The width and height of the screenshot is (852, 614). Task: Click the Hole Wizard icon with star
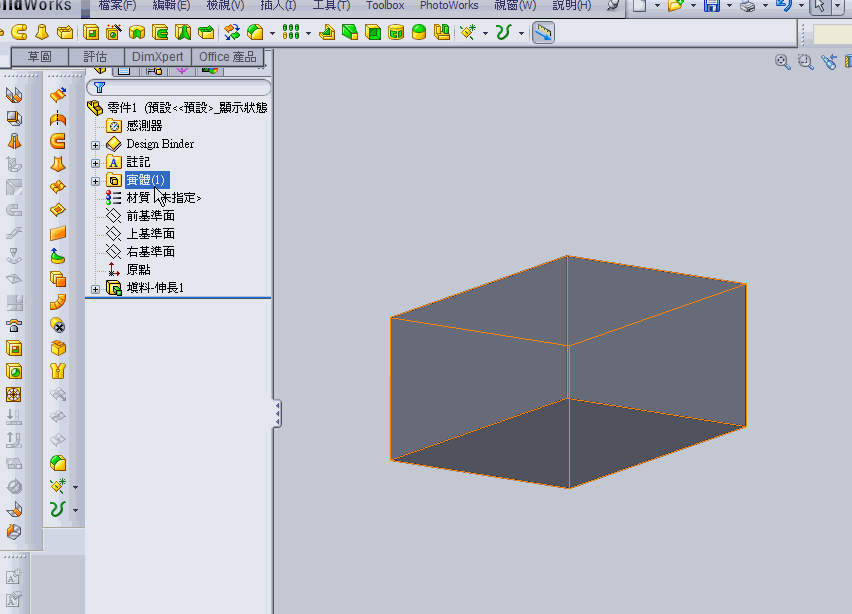click(x=114, y=33)
